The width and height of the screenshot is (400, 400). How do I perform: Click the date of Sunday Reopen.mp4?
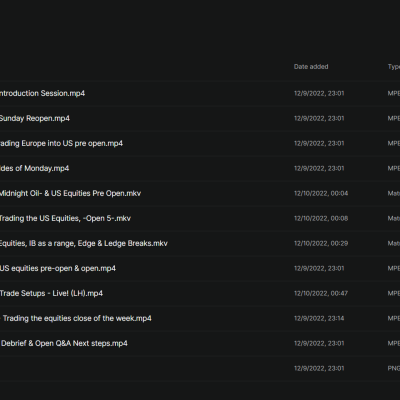319,118
